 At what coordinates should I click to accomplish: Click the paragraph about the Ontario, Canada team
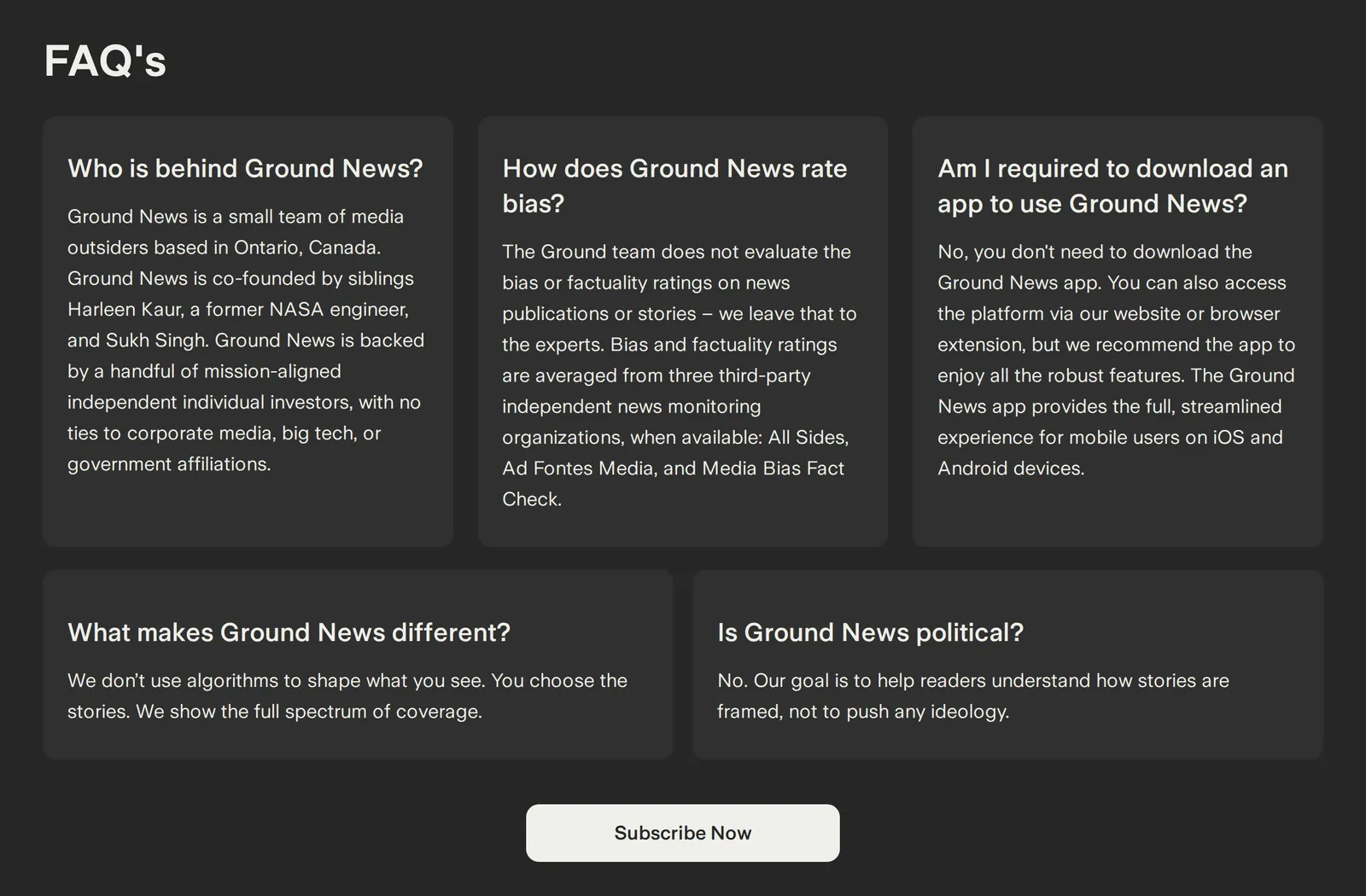tap(246, 340)
